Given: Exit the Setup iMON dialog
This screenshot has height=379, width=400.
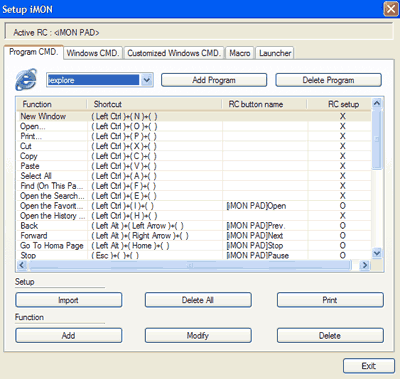Looking at the screenshot, I should [369, 366].
